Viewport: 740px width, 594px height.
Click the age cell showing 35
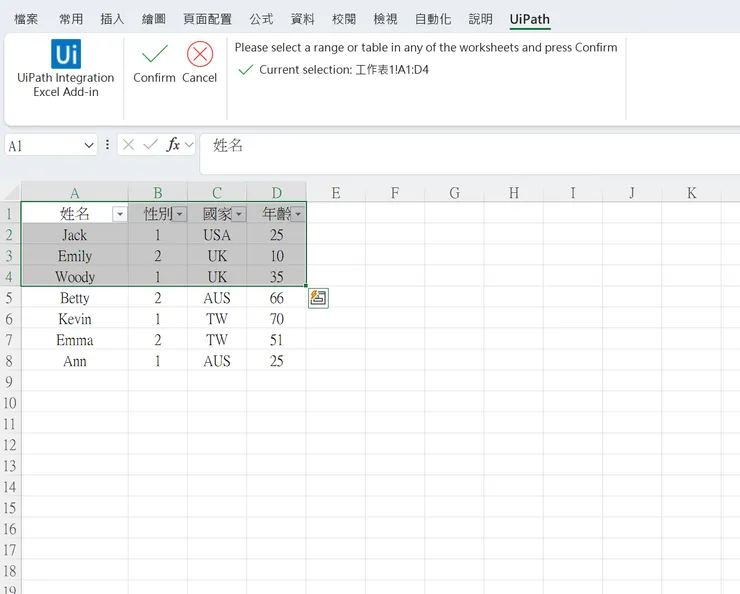point(277,276)
